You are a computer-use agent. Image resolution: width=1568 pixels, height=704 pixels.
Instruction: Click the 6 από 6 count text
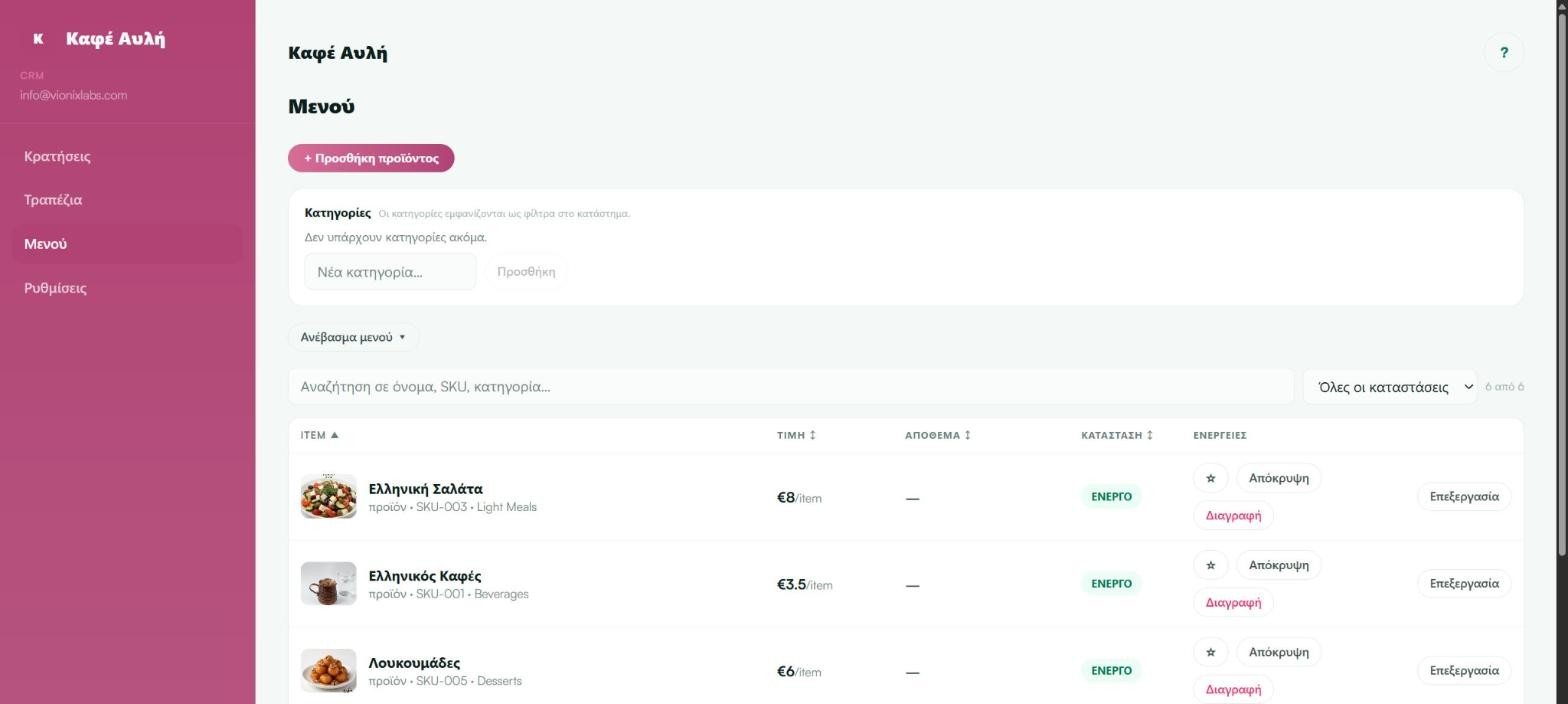click(1504, 387)
